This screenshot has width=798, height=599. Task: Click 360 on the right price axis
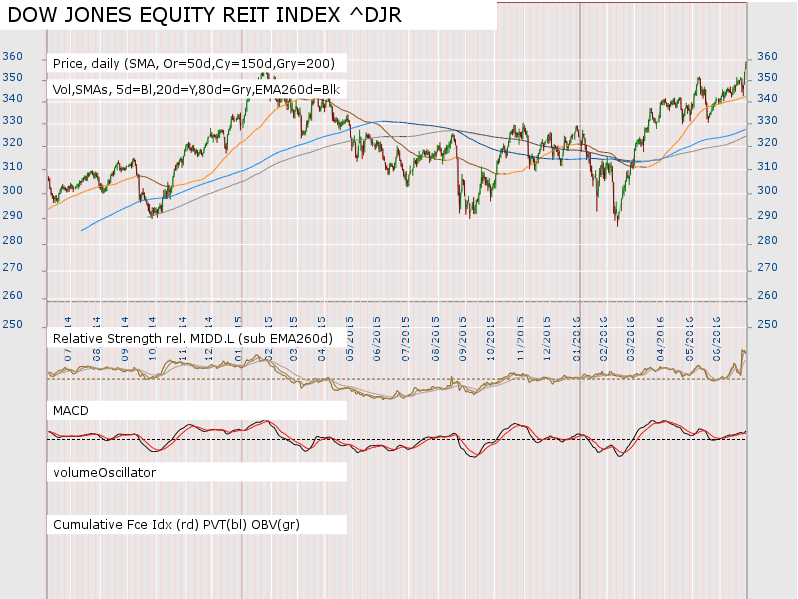point(767,56)
